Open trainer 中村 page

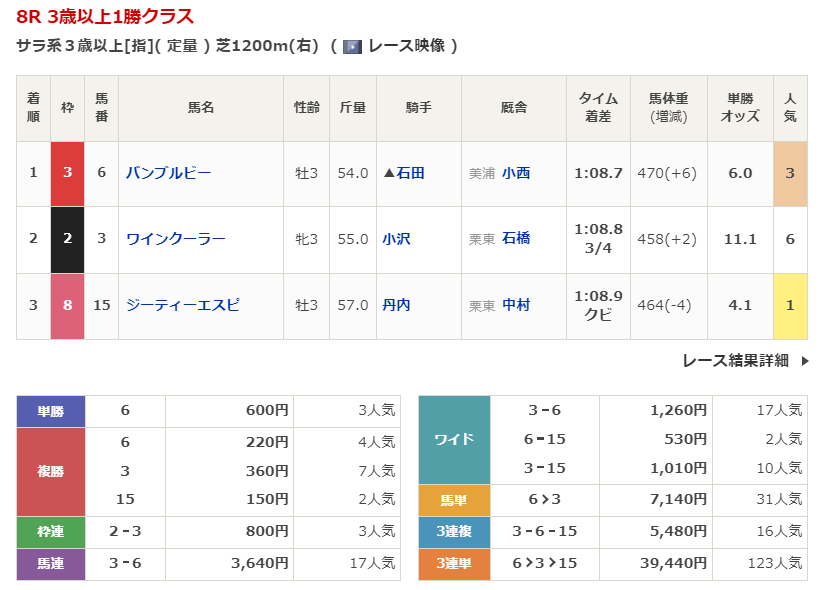pos(516,305)
